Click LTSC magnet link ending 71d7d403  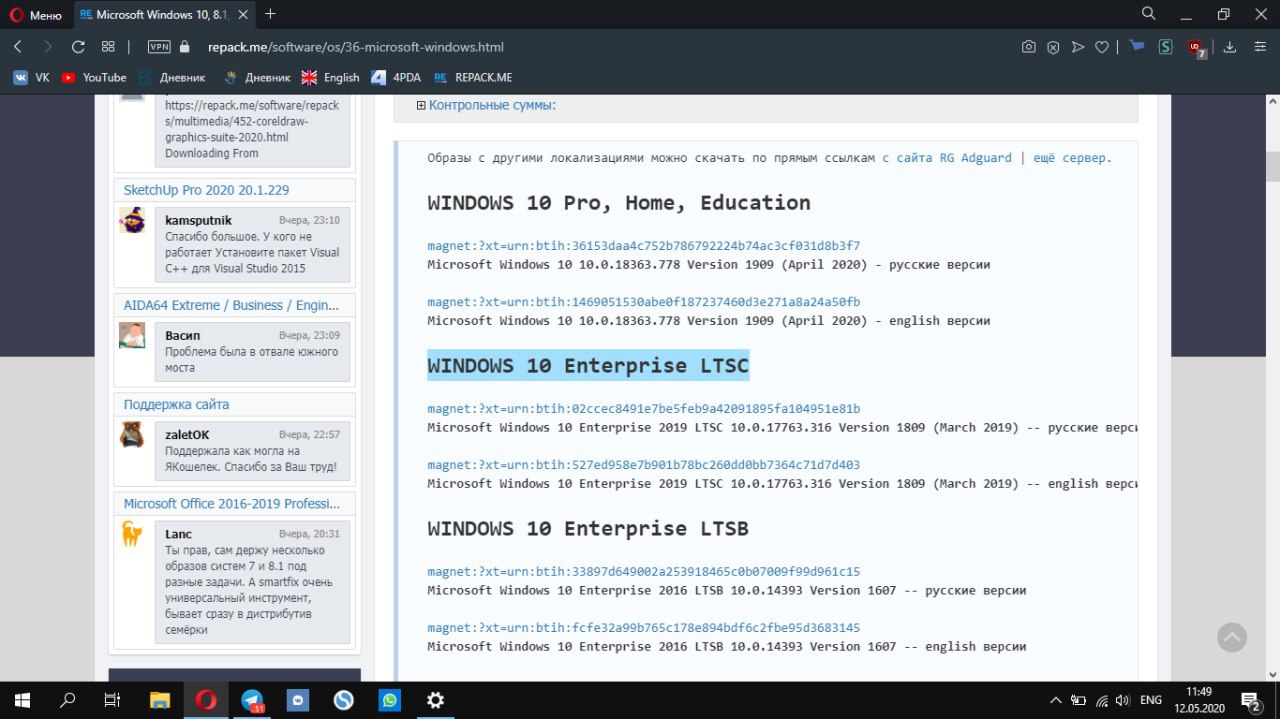643,465
